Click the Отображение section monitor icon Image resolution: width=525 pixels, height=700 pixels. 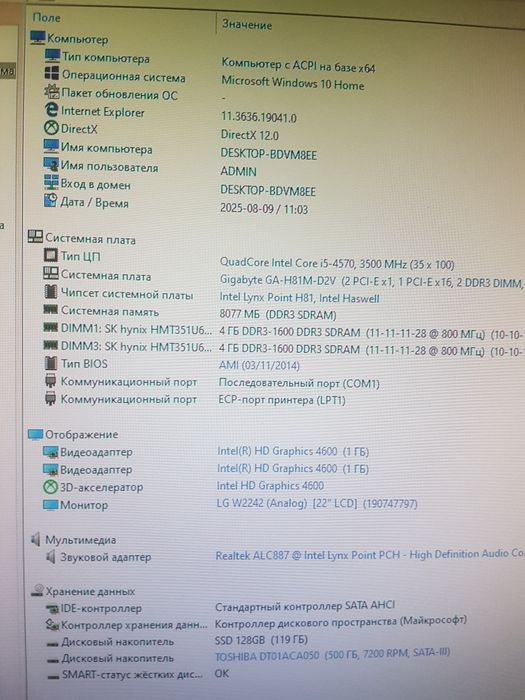35,434
